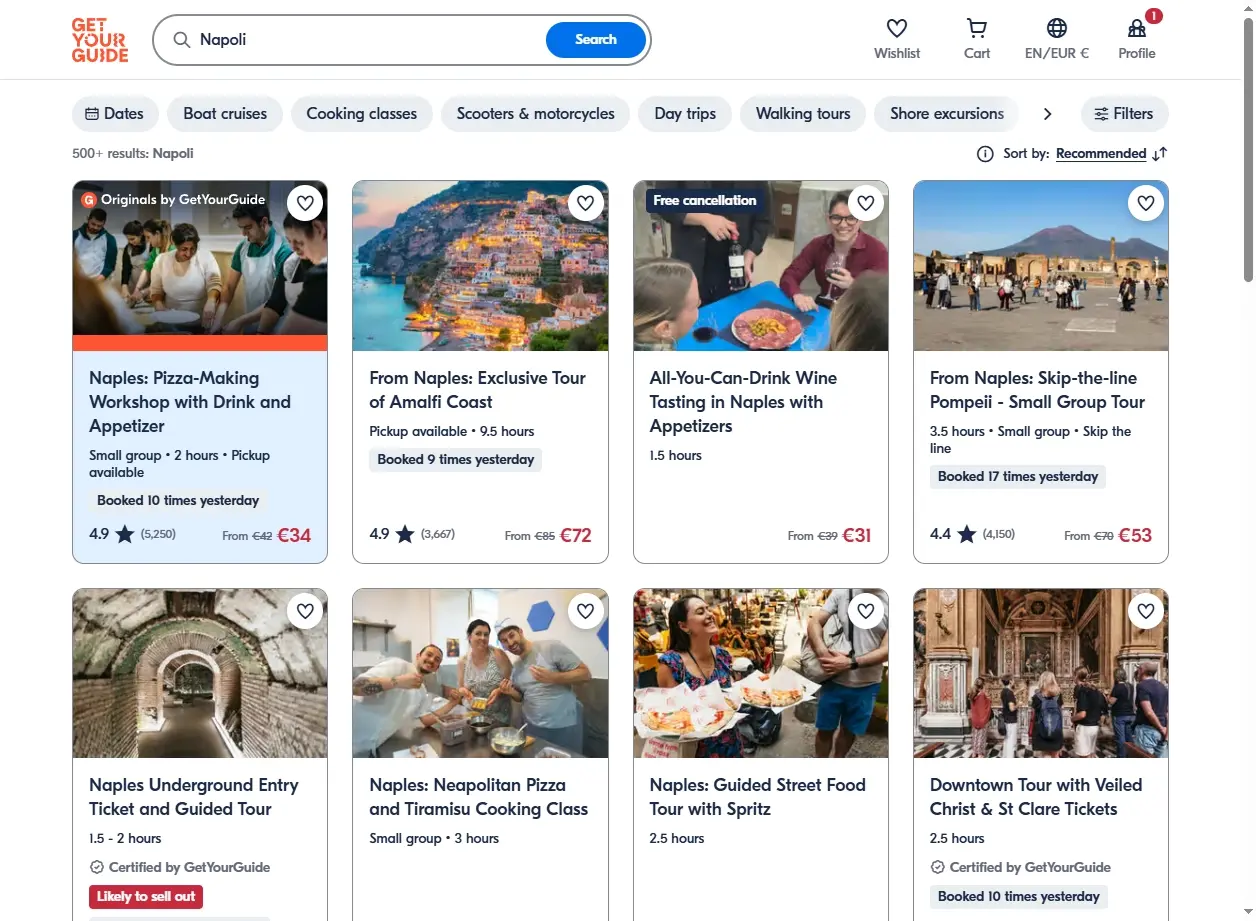The width and height of the screenshot is (1256, 921).
Task: Click the info icon beside Sort by
Action: (x=985, y=153)
